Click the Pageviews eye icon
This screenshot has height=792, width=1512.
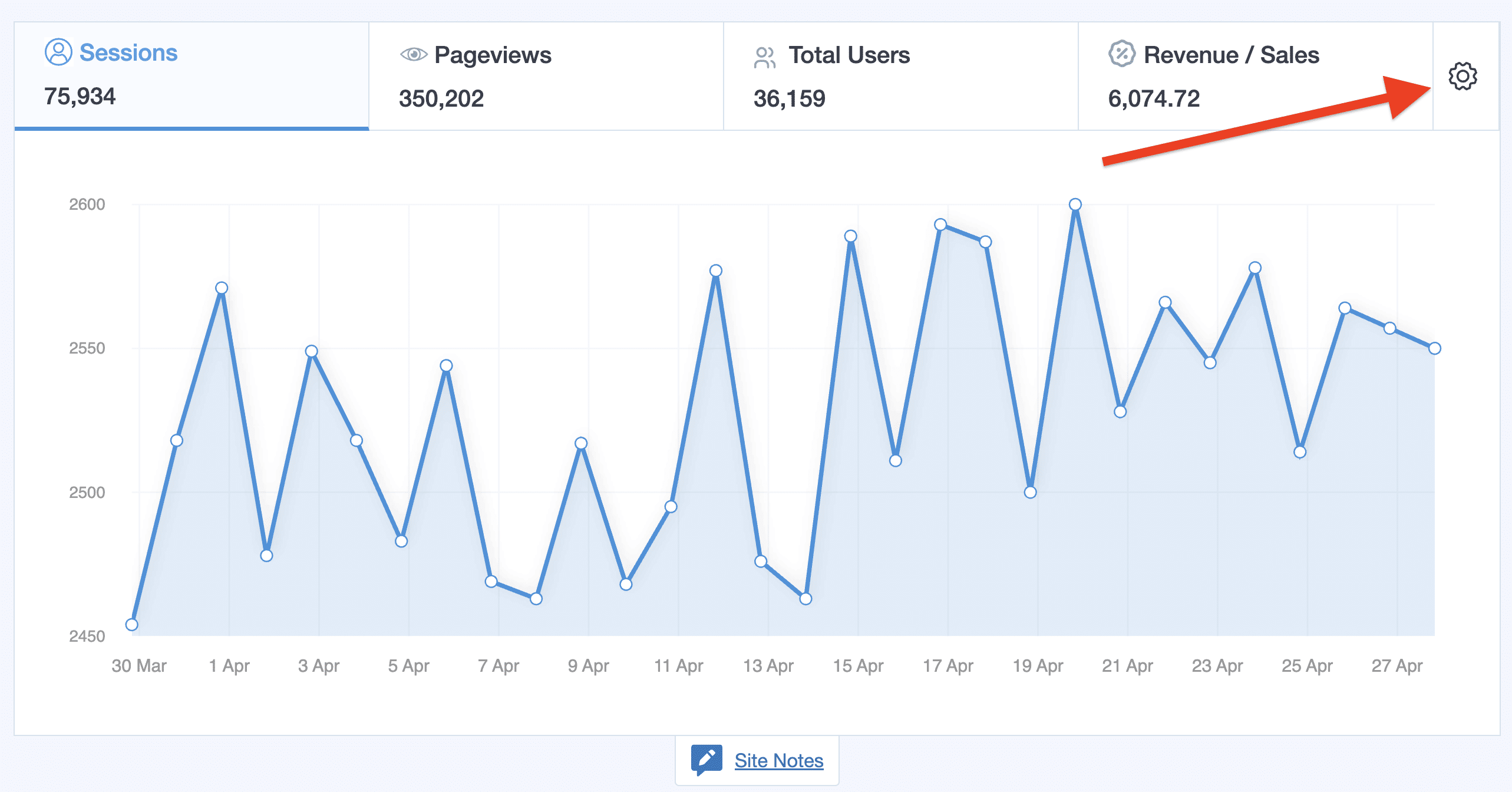click(x=414, y=55)
